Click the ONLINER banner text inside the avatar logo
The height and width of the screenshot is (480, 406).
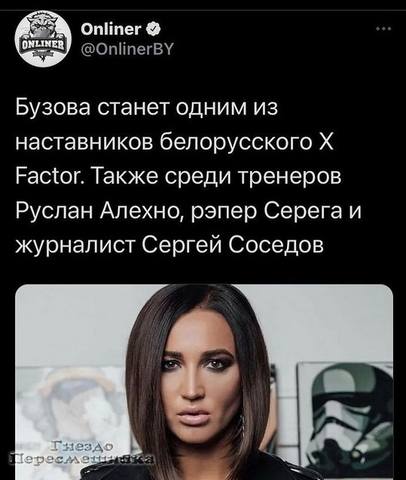43,45
